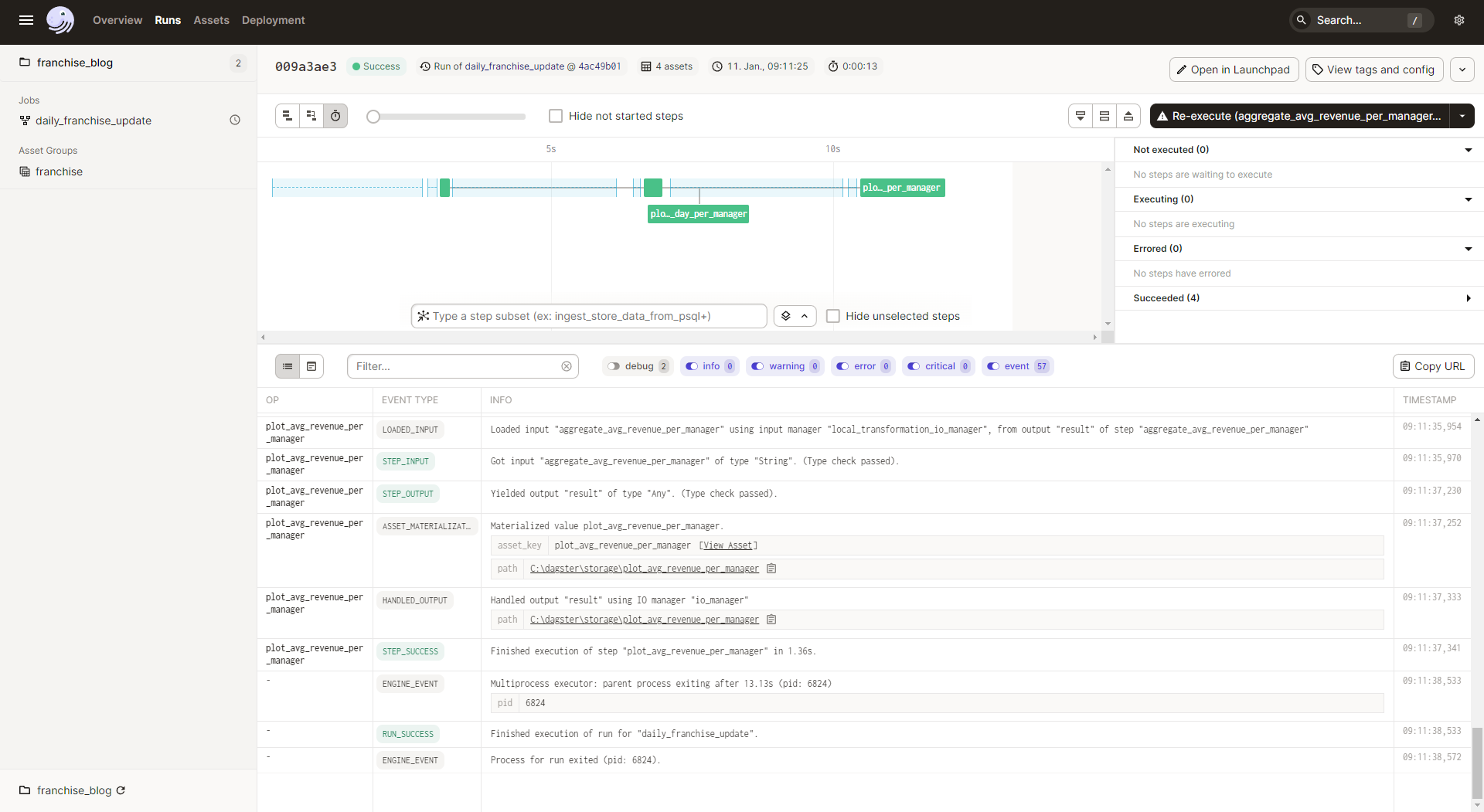
Task: Switch to structured event log view
Action: [288, 366]
